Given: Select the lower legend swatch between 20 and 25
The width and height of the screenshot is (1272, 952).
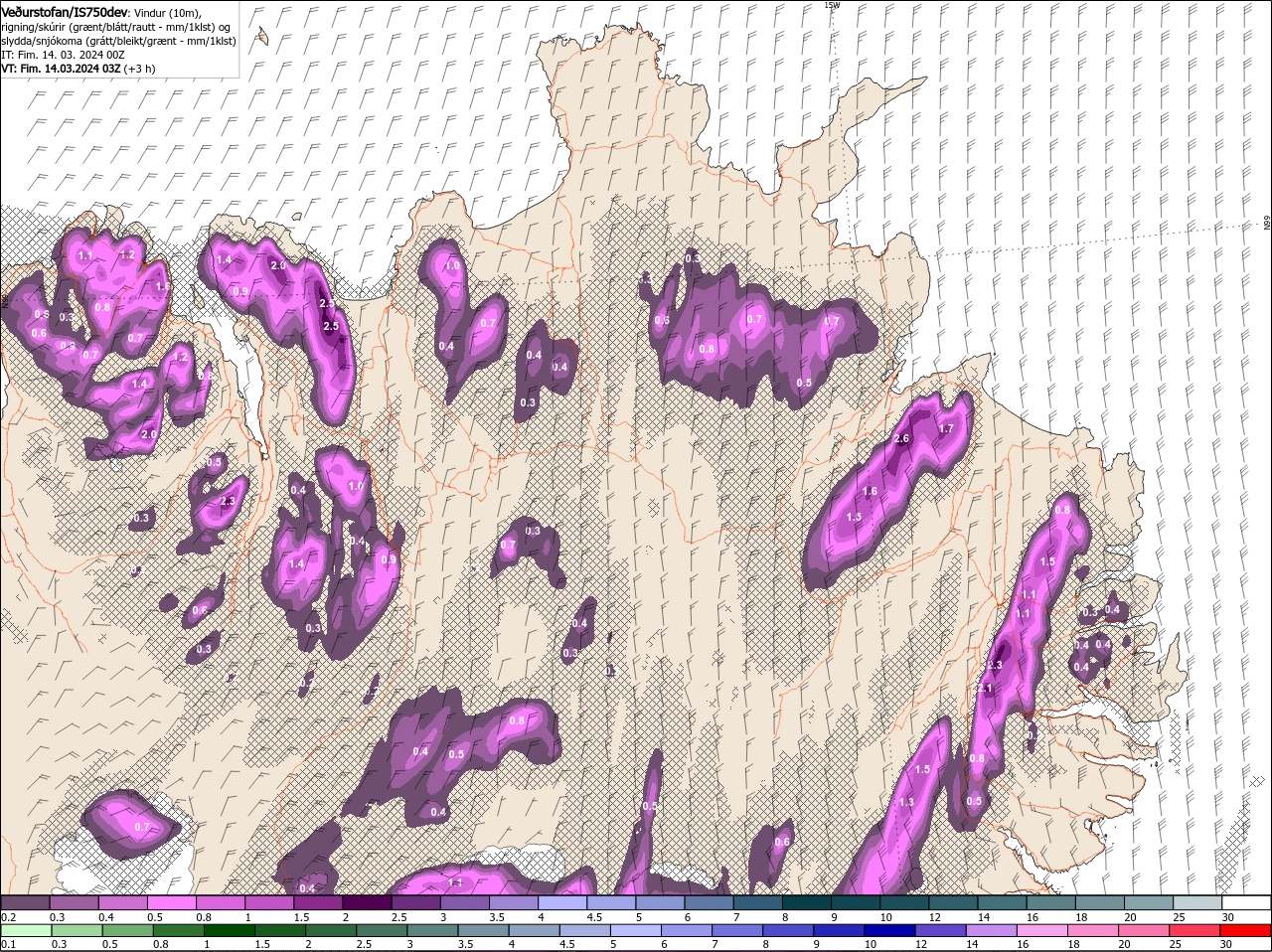Looking at the screenshot, I should tap(1146, 931).
